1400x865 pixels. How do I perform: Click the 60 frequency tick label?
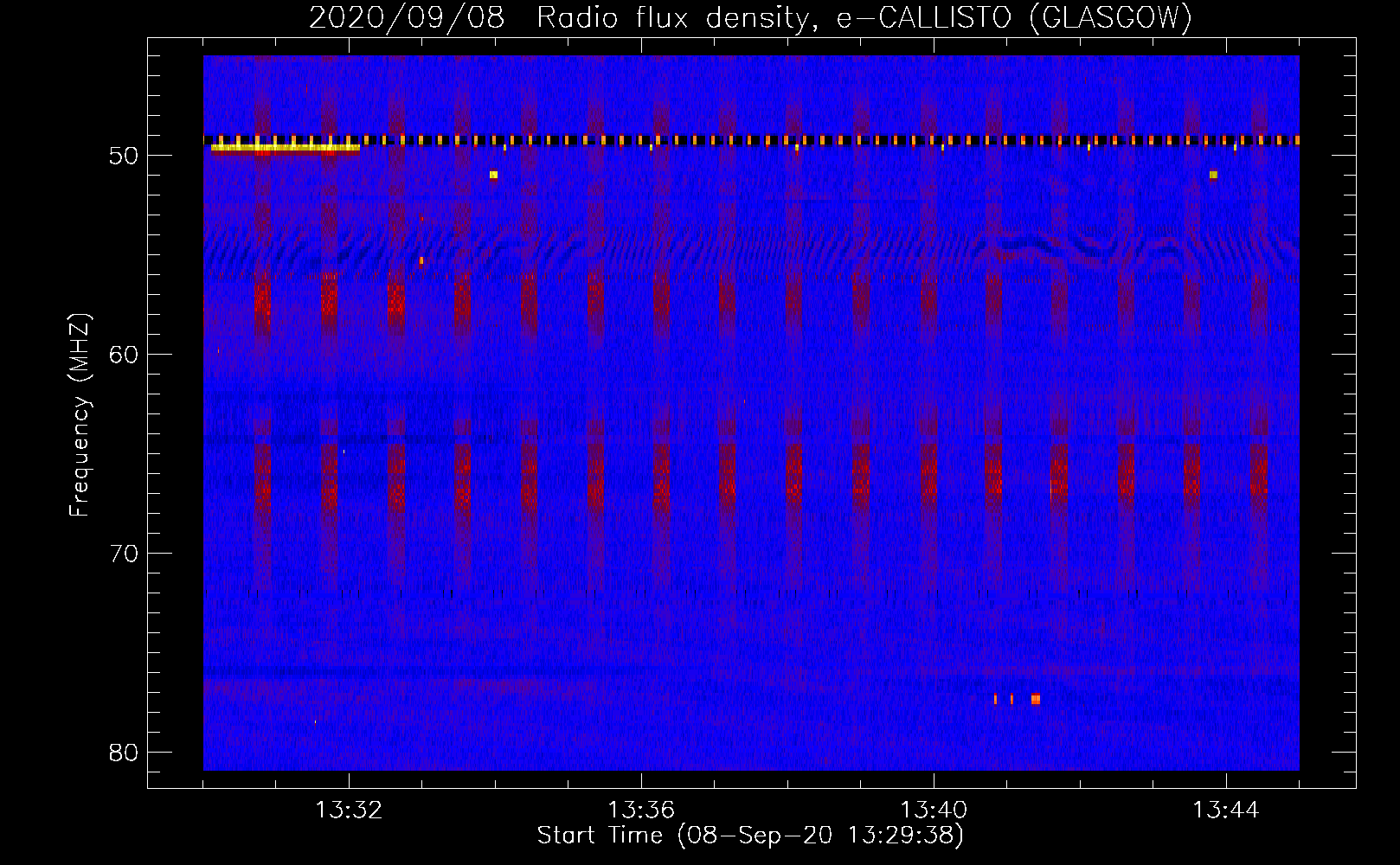pyautogui.click(x=124, y=355)
